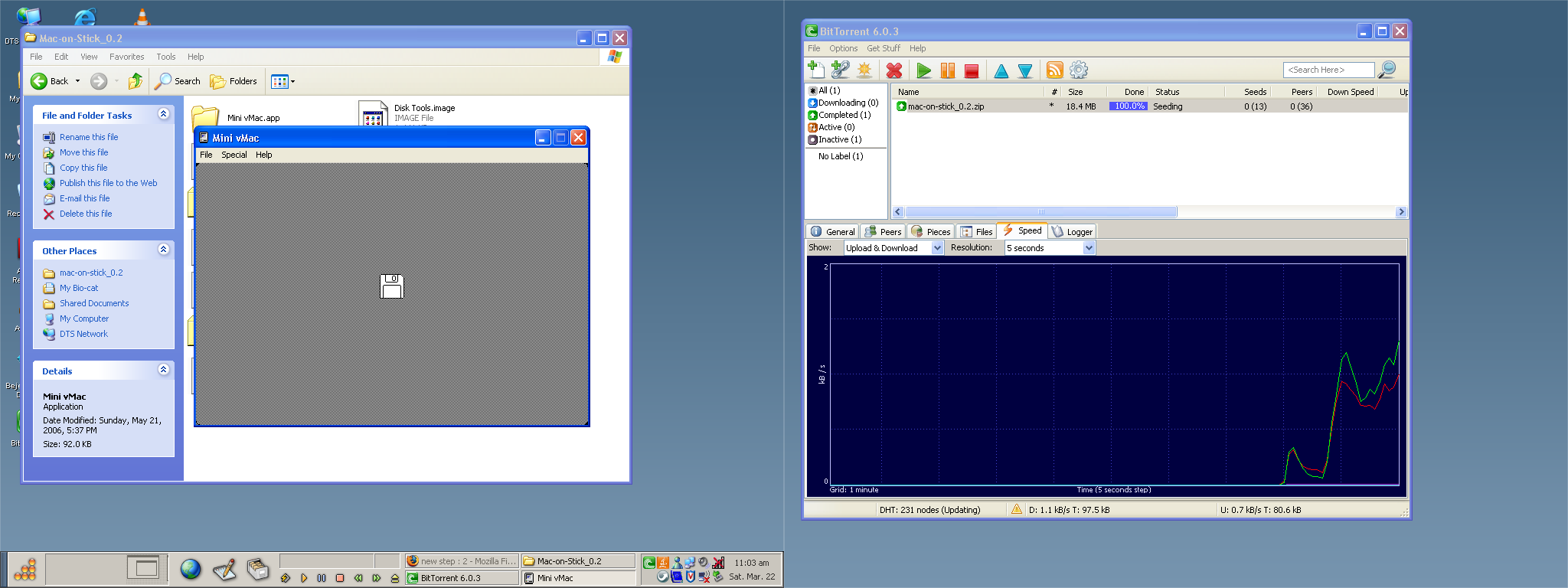1568x588 pixels.
Task: Click the Move Up Queue arrow icon
Action: click(x=1001, y=70)
